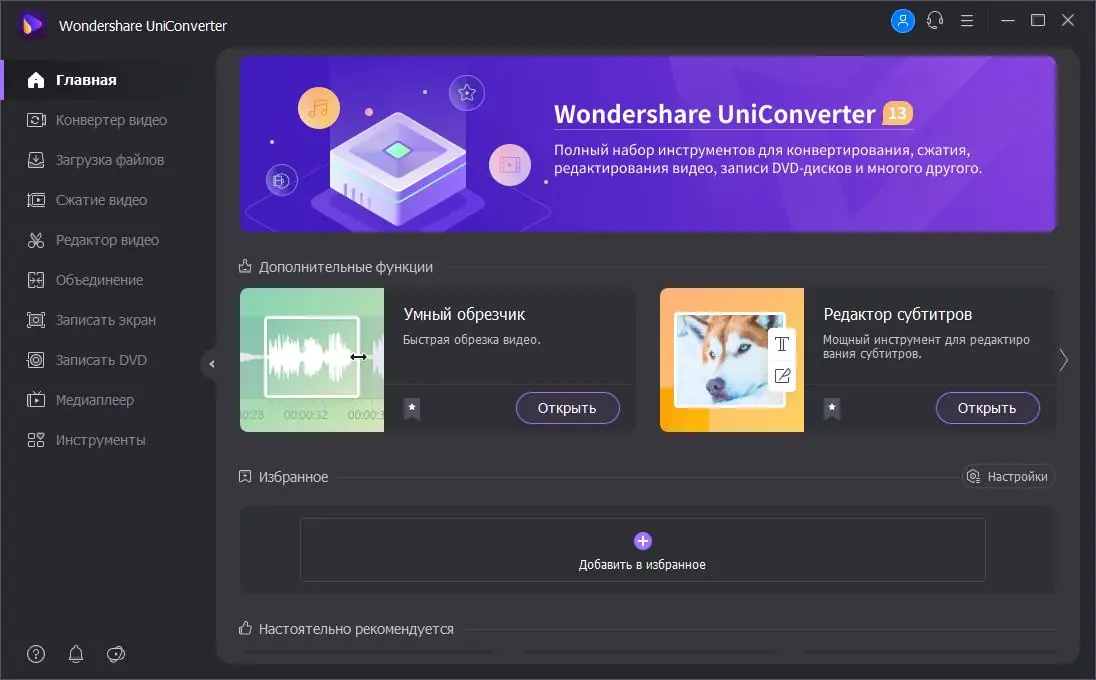Show more features with the right carousel arrow

click(1063, 360)
